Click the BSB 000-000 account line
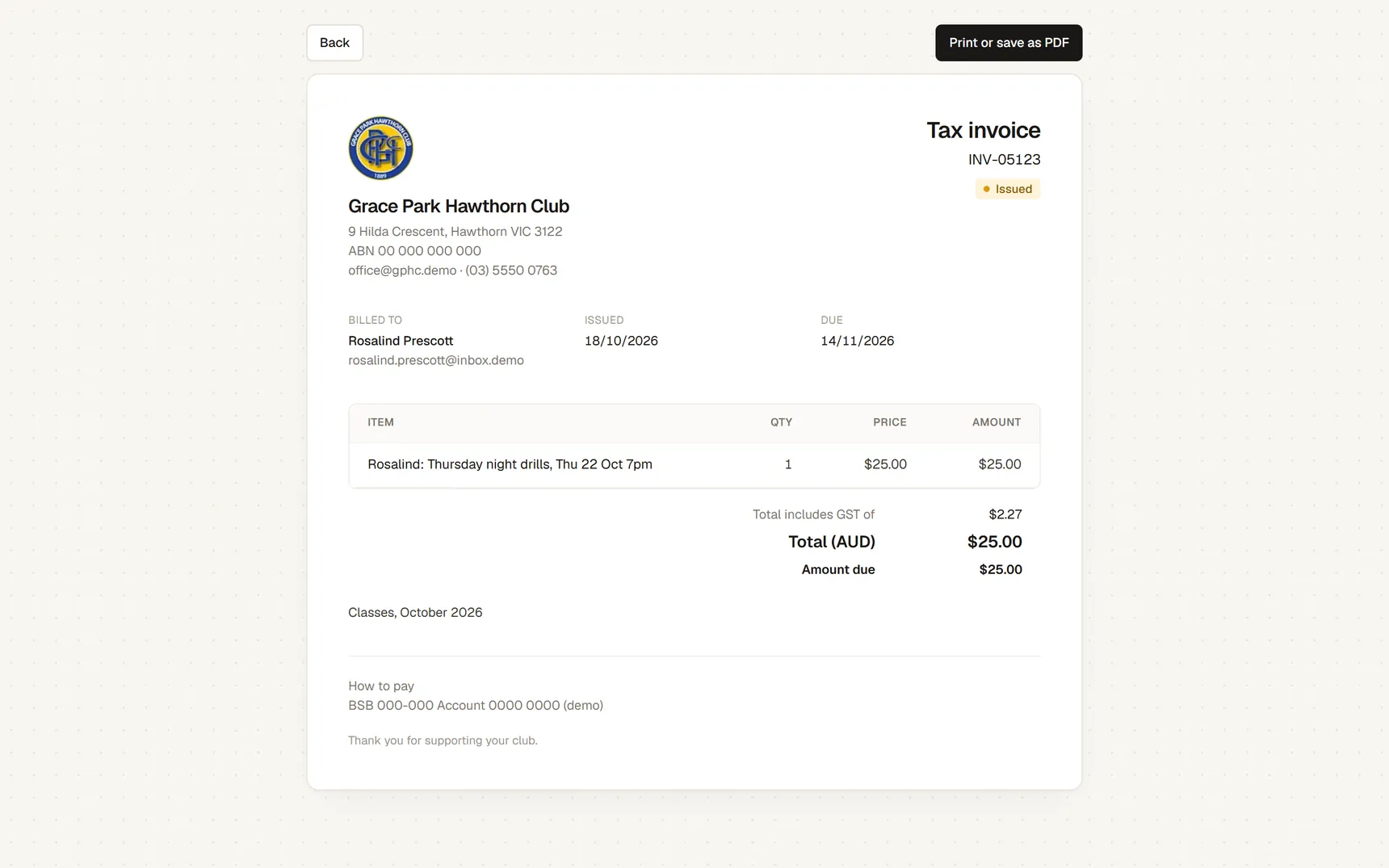1389x868 pixels. [x=476, y=705]
